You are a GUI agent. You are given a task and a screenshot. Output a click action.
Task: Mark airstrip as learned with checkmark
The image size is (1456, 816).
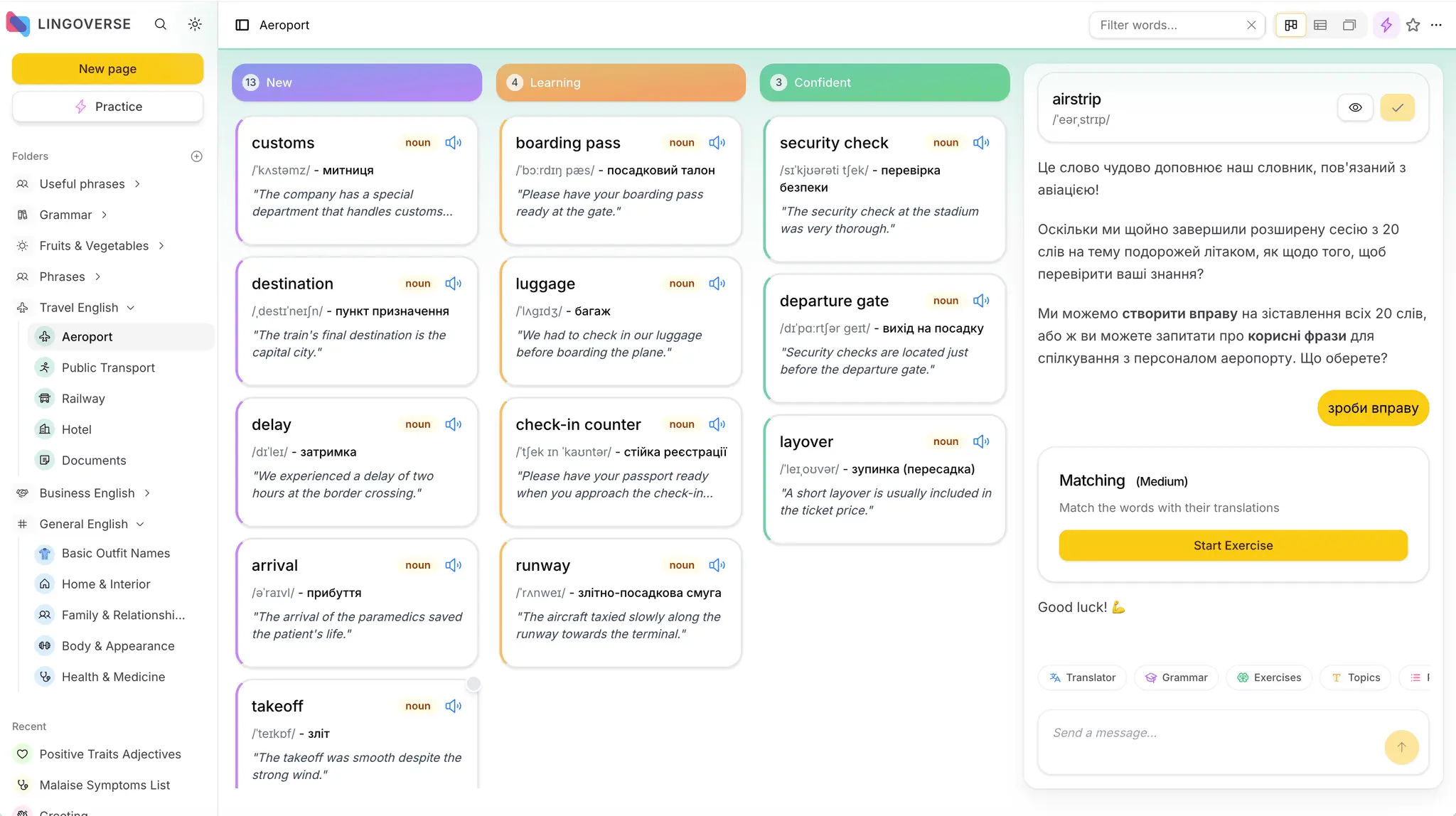pyautogui.click(x=1398, y=108)
